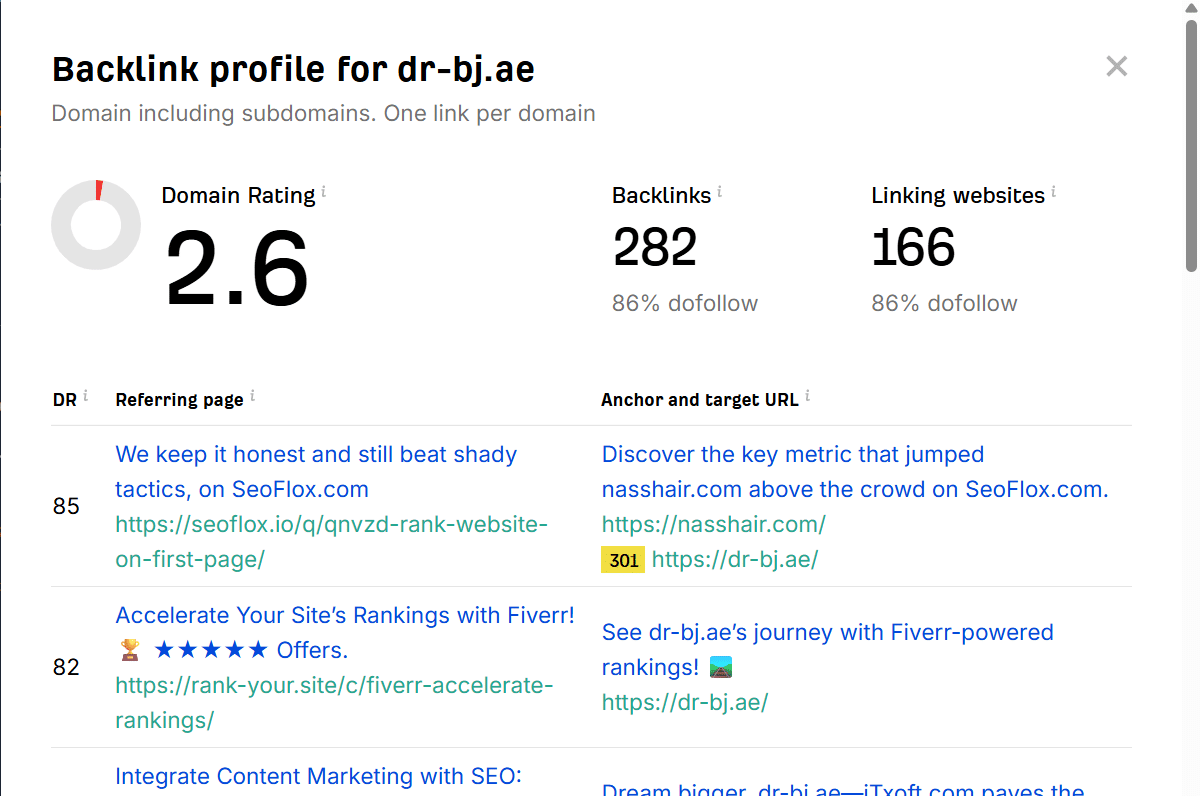1200x796 pixels.
Task: Click info icon by DR column header
Action: tap(86, 396)
